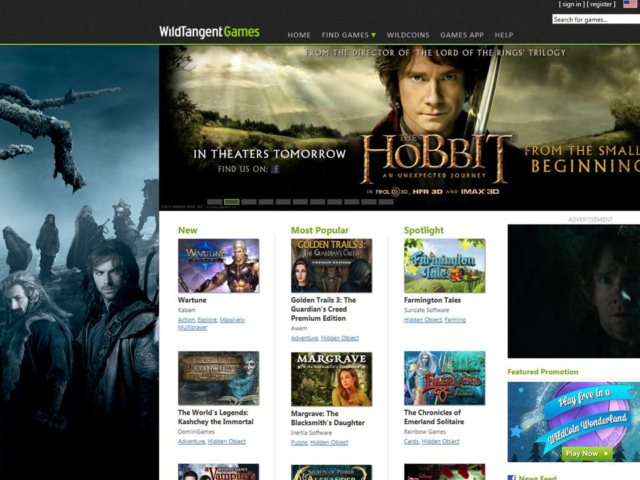Click Hidden Object genre under Golden Trails 3
Image resolution: width=640 pixels, height=480 pixels.
pos(340,338)
